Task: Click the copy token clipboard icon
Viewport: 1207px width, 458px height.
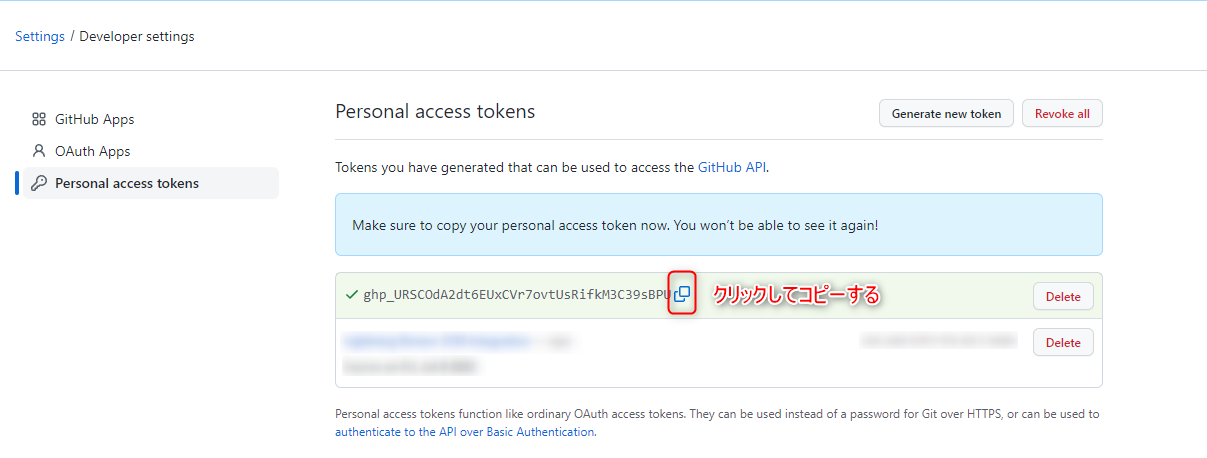Action: [682, 295]
